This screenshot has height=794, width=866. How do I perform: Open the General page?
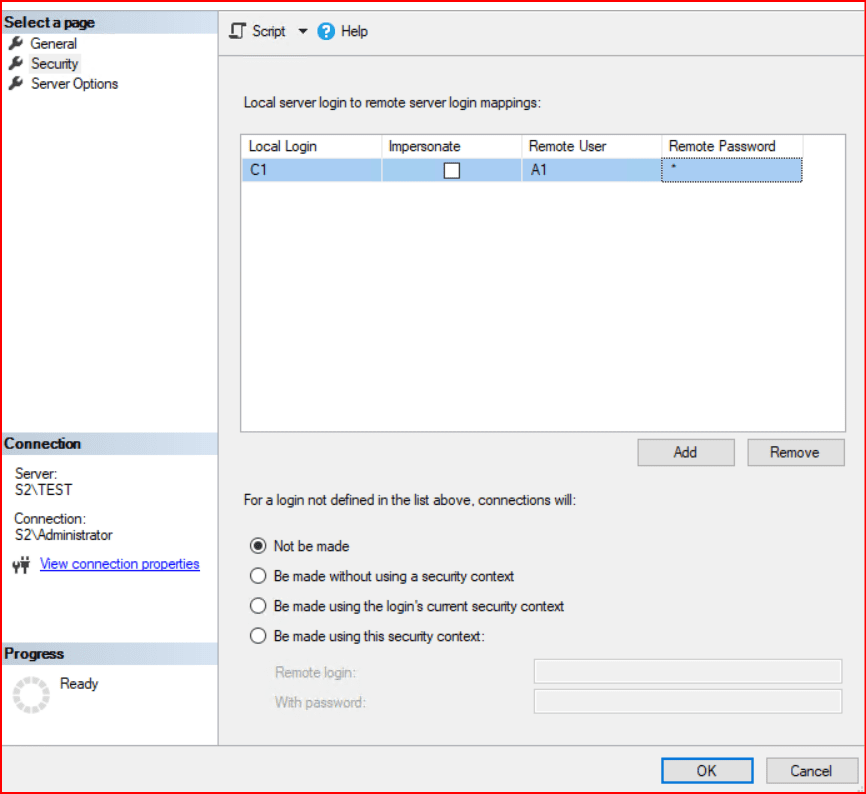coord(53,44)
